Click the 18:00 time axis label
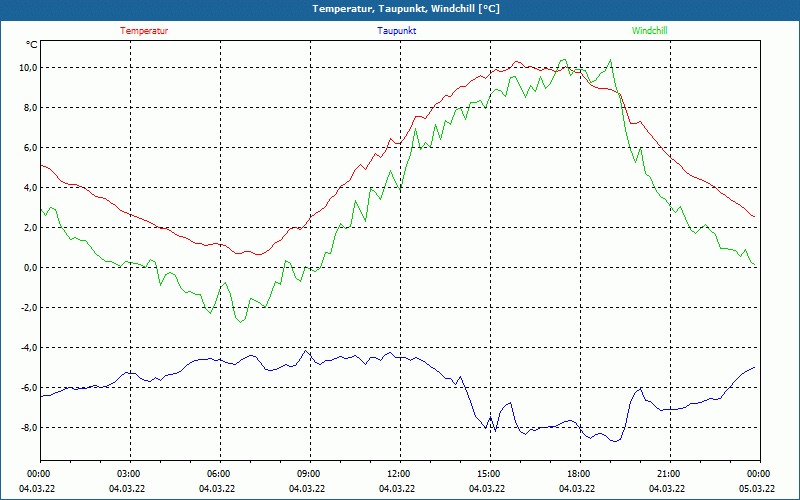The height and width of the screenshot is (500, 800). tap(579, 474)
